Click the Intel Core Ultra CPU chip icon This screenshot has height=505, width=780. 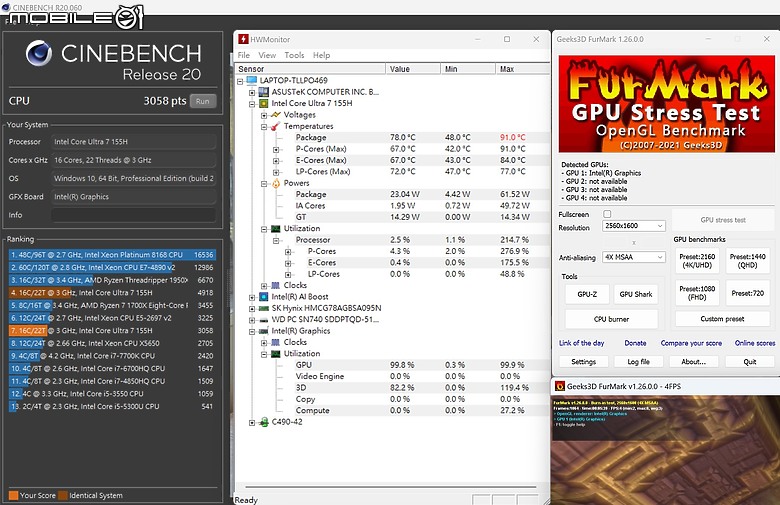pos(264,103)
